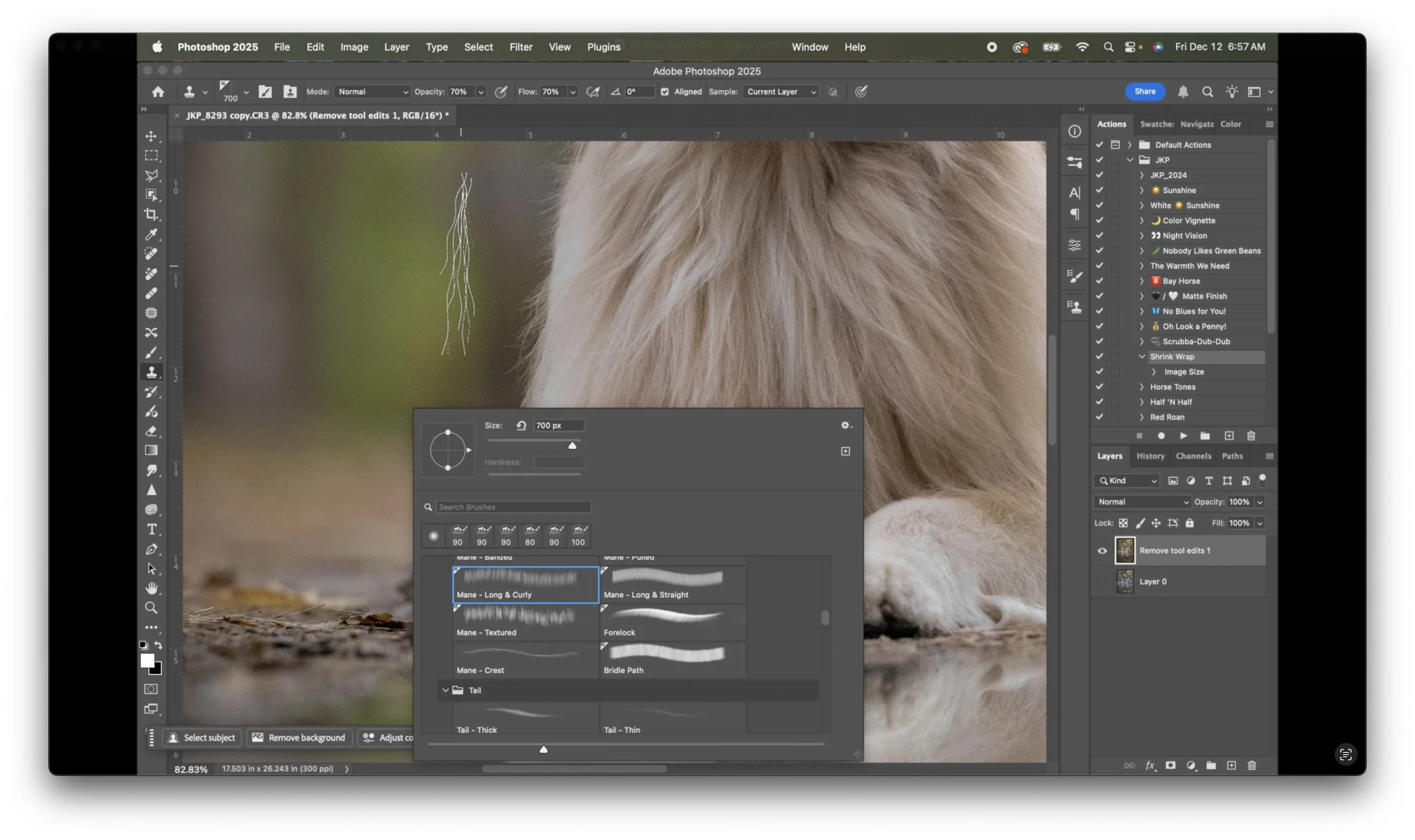1415x840 pixels.
Task: Select the Eraser tool
Action: pyautogui.click(x=151, y=431)
